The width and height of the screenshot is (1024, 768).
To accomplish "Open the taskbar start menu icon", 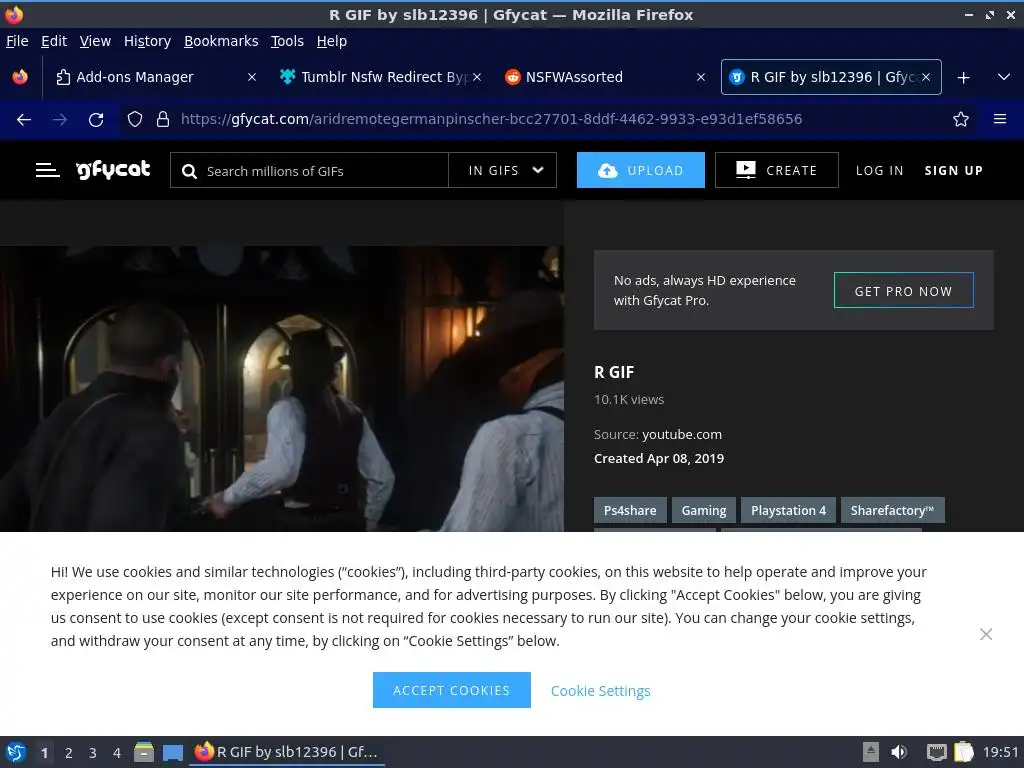I will tap(16, 752).
